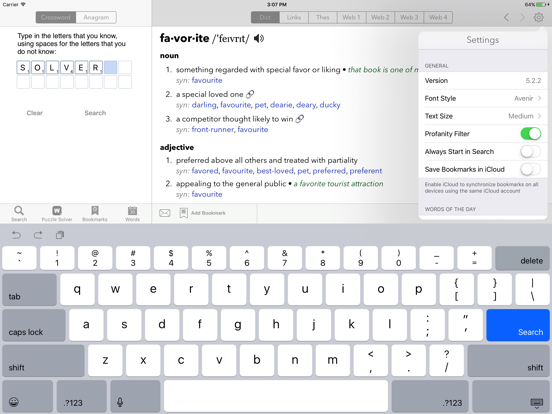The image size is (552, 414).
Task: Play the favorite pronunciation audio
Action: click(259, 38)
